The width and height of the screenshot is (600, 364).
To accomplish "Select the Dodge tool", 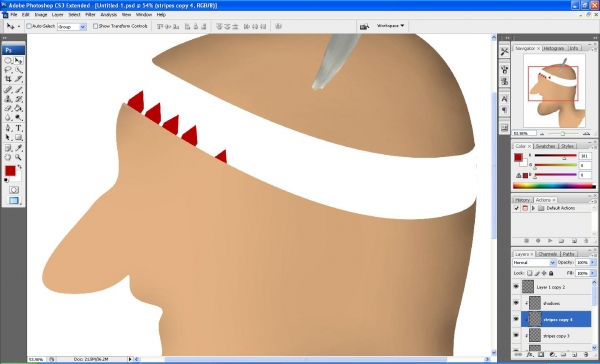I will click(18, 118).
